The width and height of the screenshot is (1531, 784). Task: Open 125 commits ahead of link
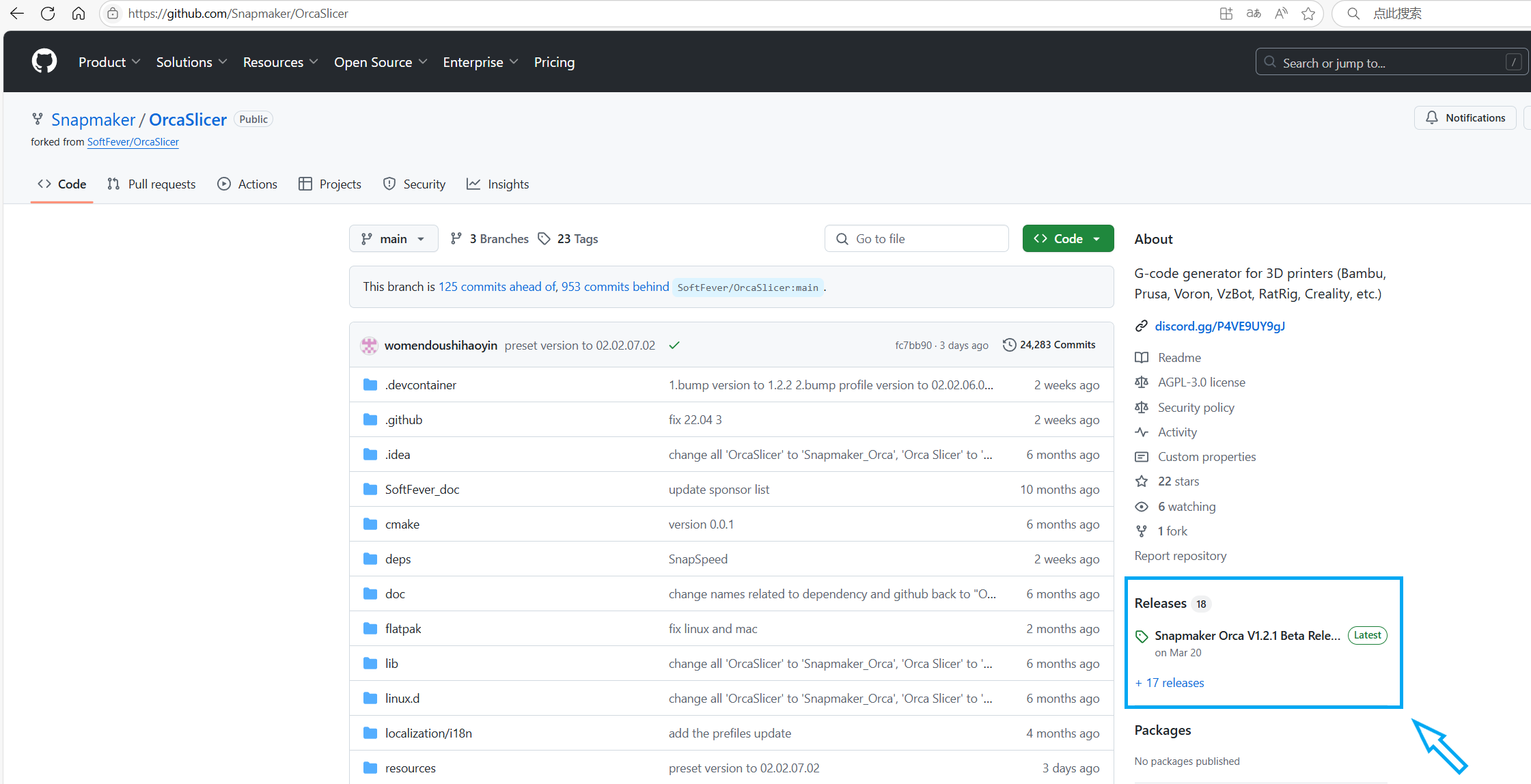[x=497, y=287]
